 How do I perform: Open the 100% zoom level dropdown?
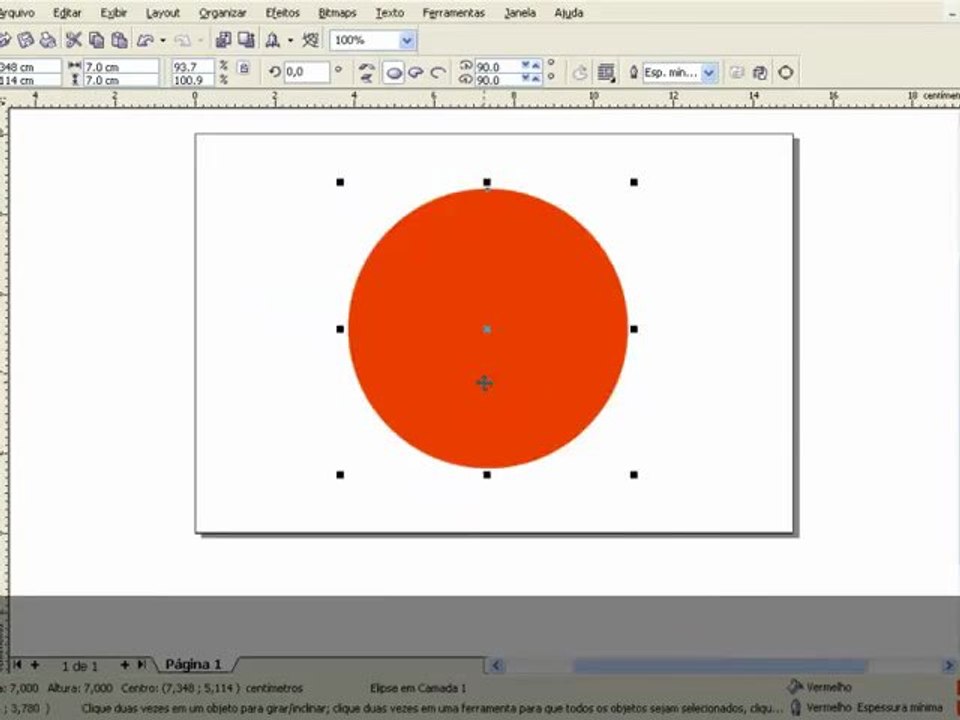point(407,41)
